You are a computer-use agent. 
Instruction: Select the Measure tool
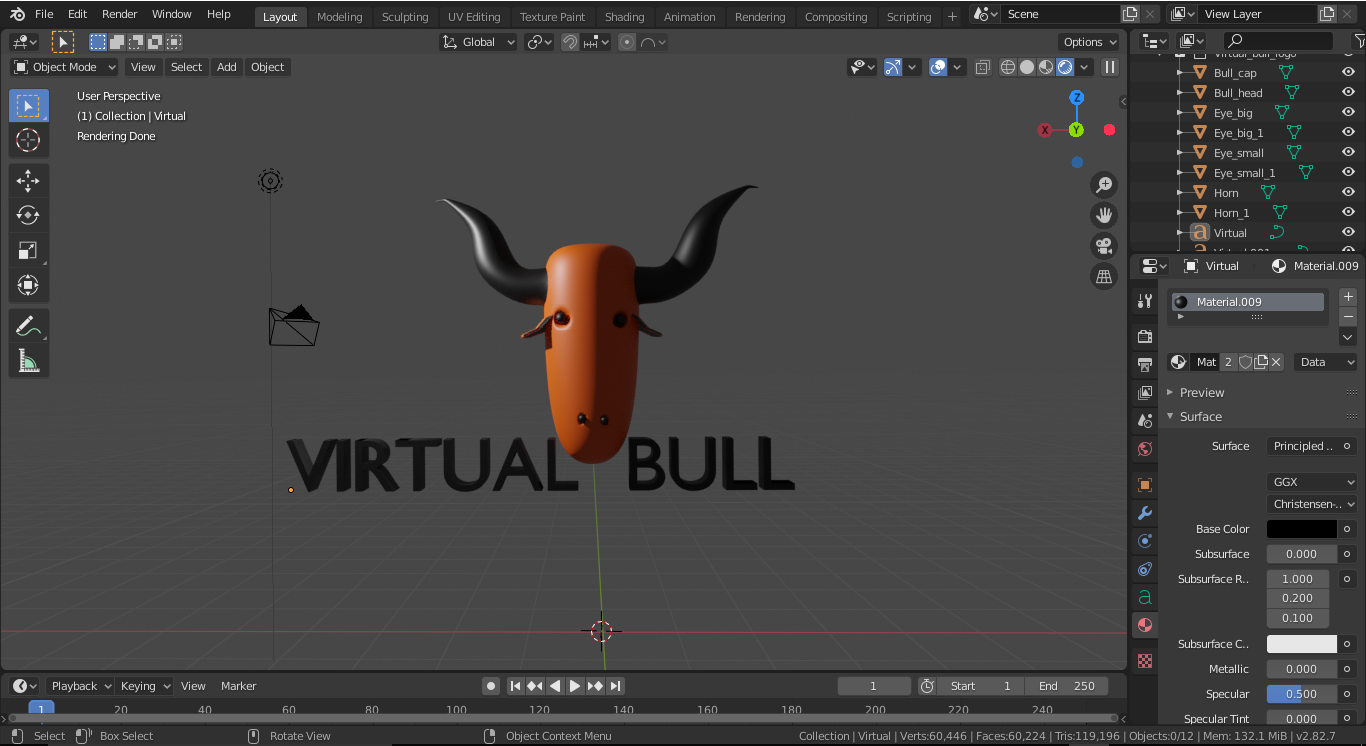[x=29, y=361]
